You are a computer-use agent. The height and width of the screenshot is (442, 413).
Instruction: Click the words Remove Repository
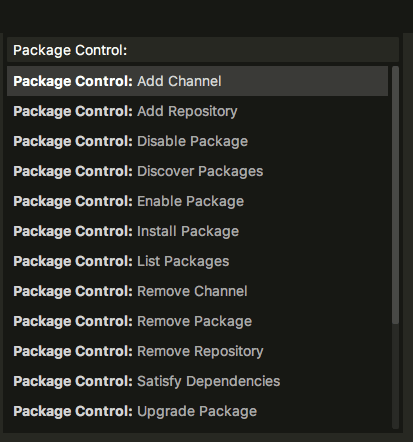[200, 352]
